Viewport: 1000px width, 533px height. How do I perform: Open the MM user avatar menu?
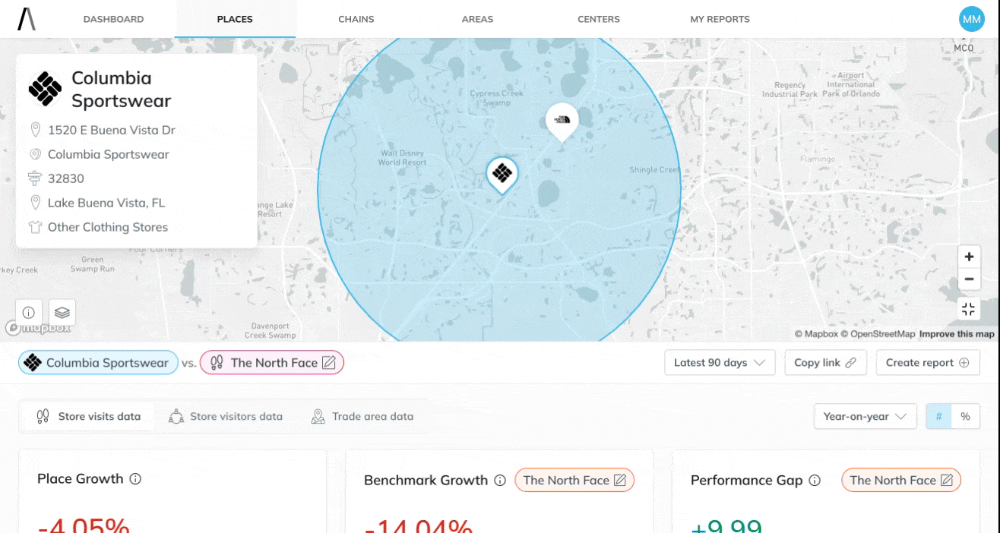point(971,19)
